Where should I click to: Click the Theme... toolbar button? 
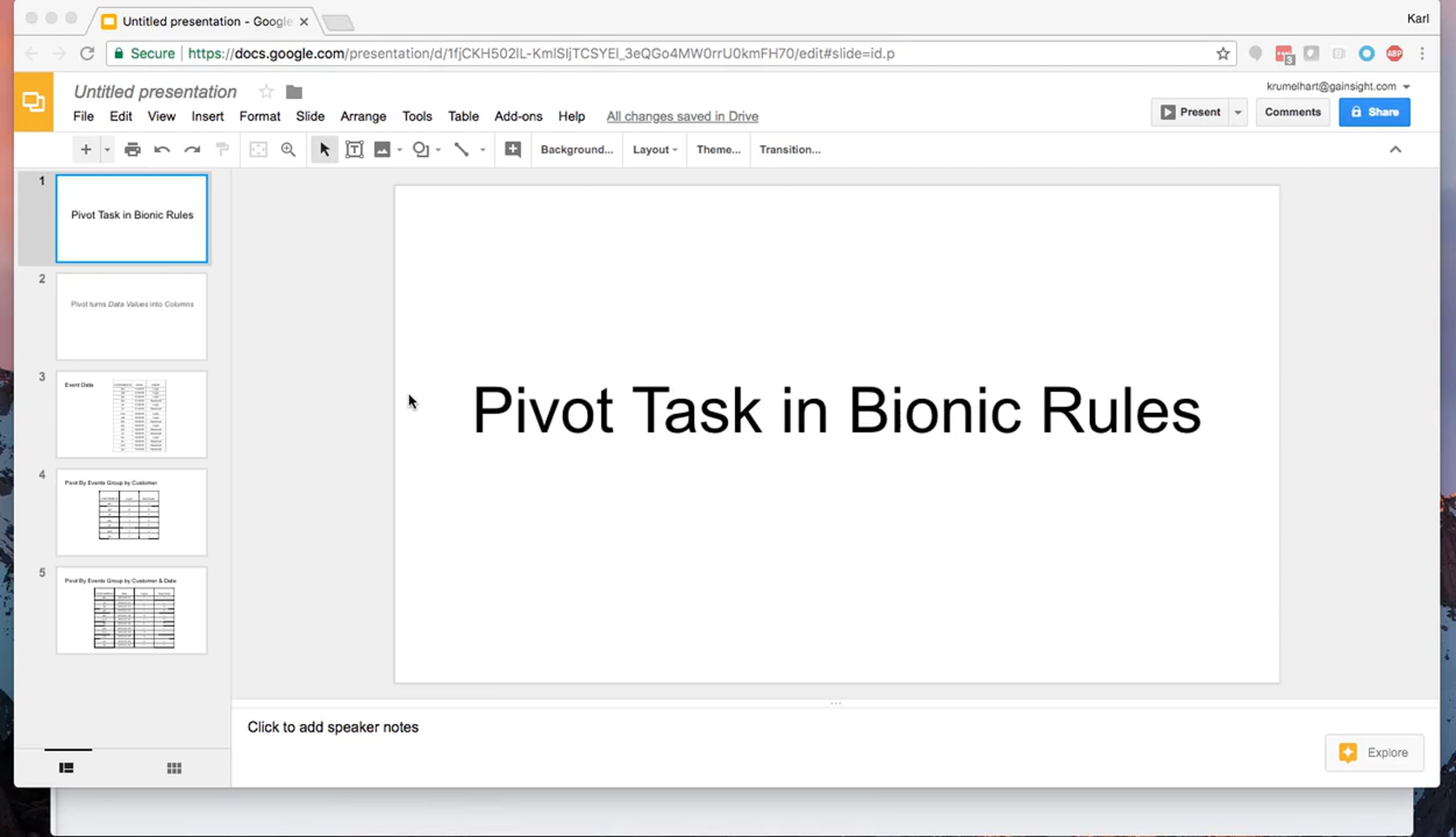click(x=718, y=149)
